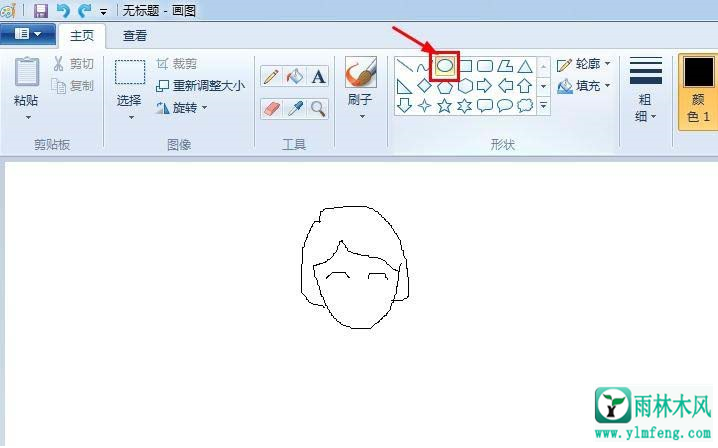
Task: Undo the last action
Action: click(63, 10)
